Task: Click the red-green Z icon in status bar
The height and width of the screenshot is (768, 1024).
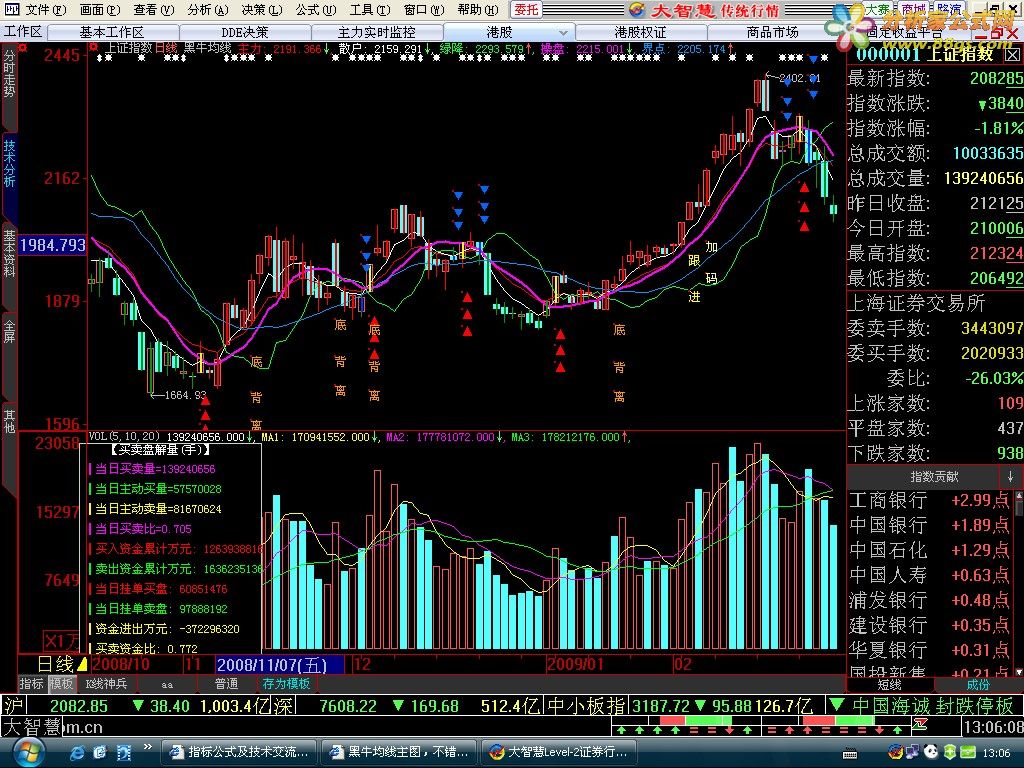Action: point(921,724)
